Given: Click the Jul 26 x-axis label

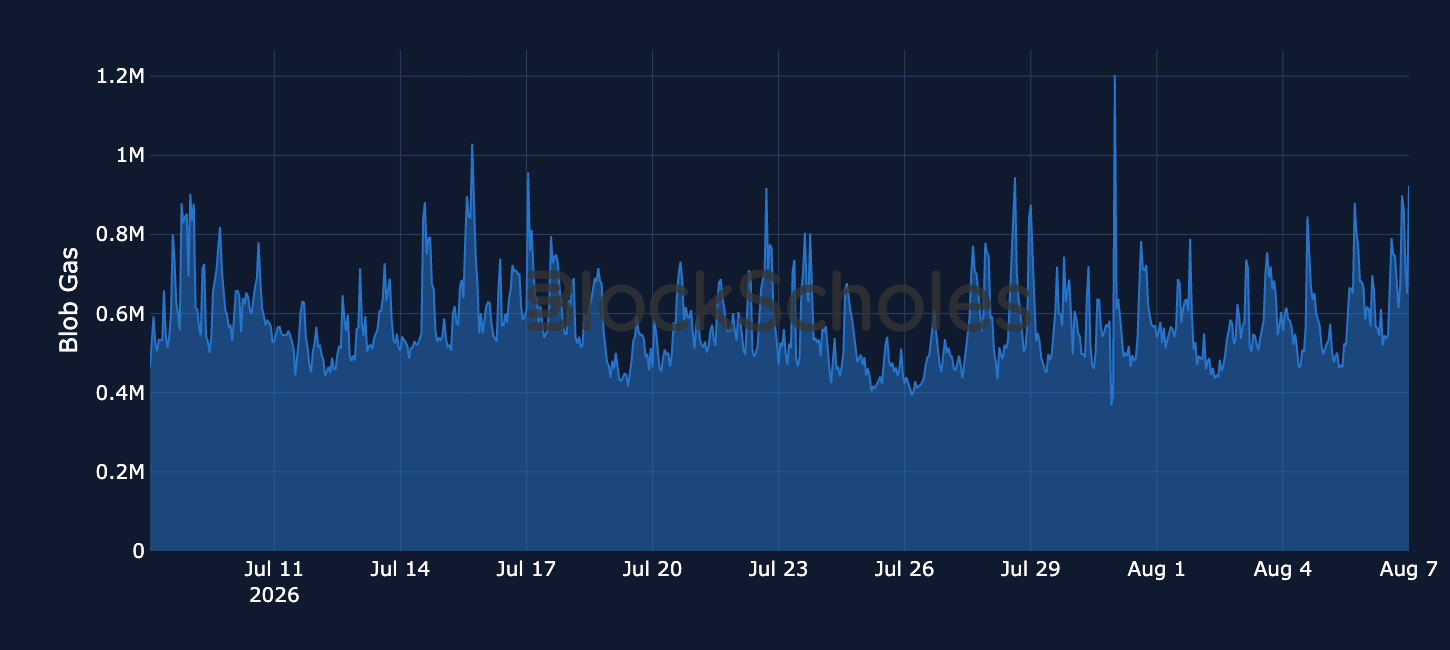Looking at the screenshot, I should pyautogui.click(x=904, y=570).
